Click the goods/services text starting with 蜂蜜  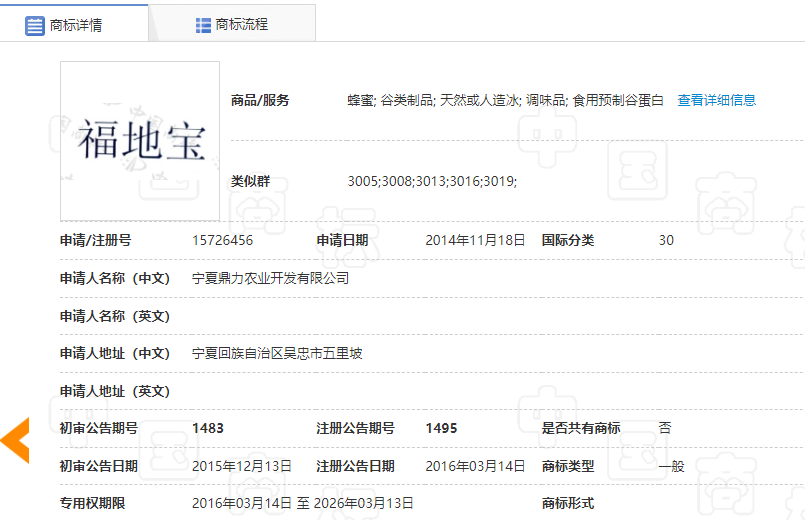[x=505, y=100]
